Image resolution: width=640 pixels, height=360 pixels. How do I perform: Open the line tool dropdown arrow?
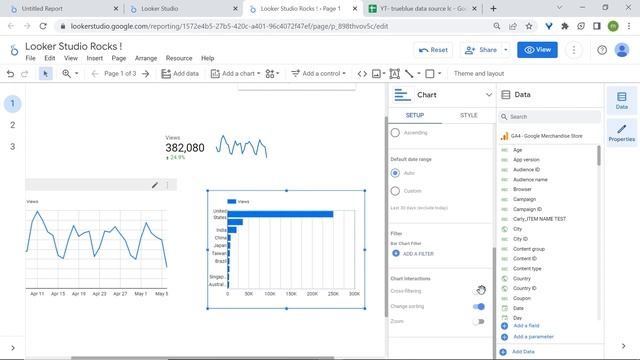pos(419,74)
